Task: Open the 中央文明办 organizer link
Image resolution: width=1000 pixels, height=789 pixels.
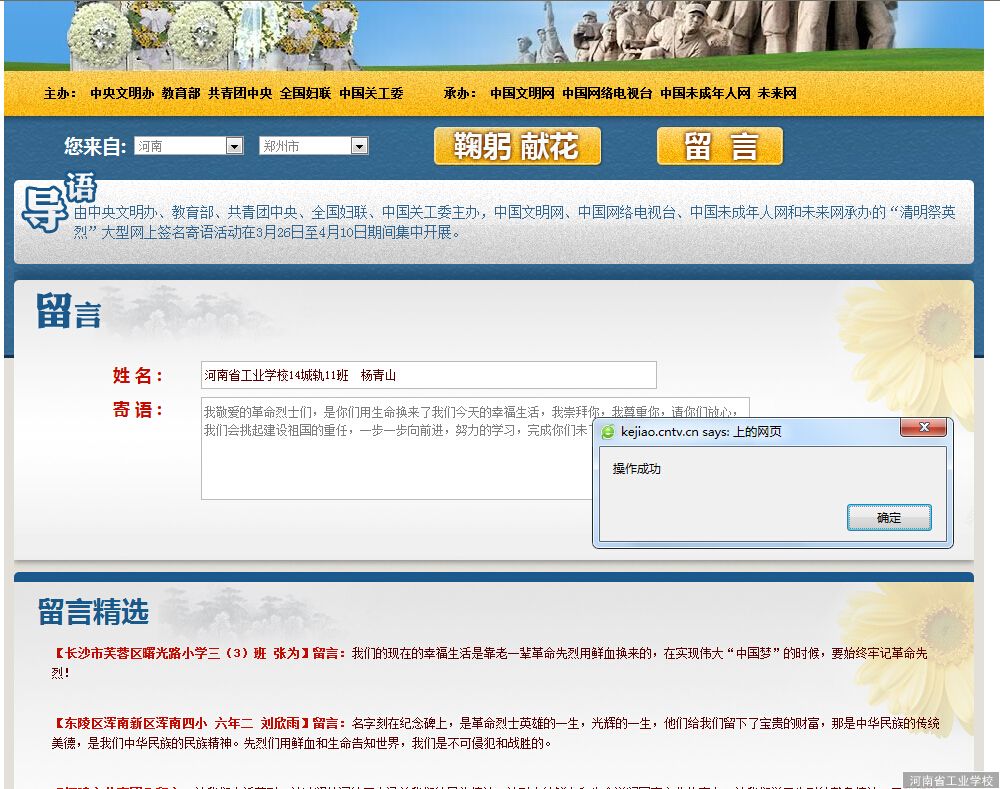Action: point(122,93)
